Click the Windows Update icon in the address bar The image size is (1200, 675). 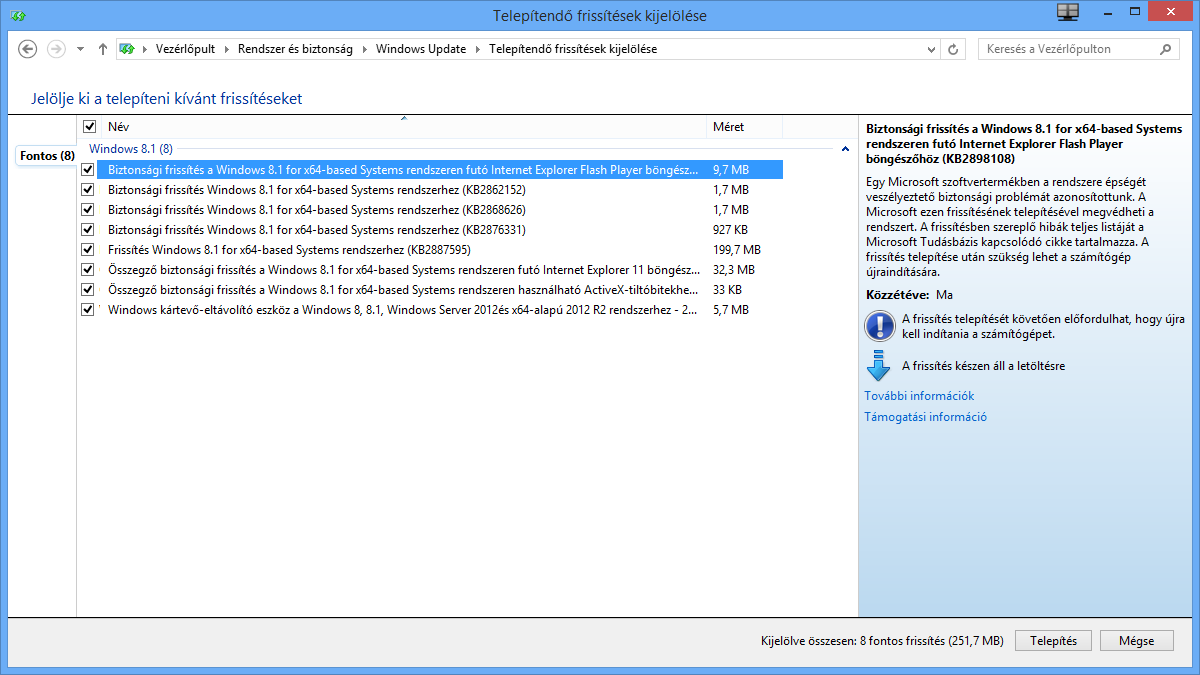127,49
